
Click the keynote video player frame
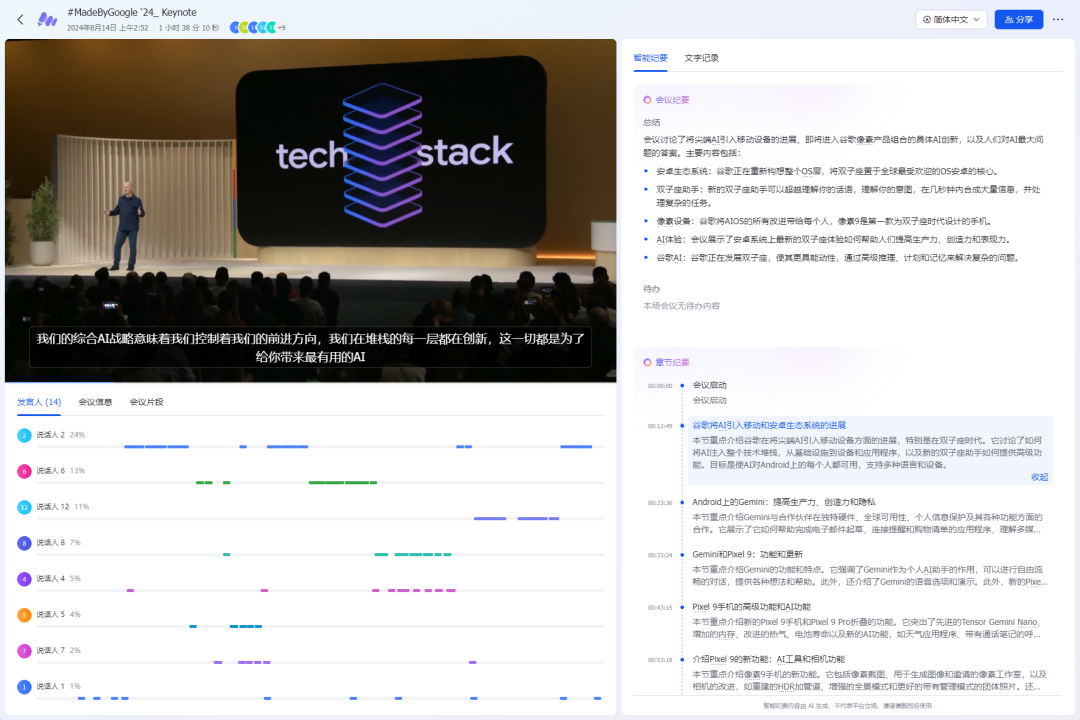(311, 210)
